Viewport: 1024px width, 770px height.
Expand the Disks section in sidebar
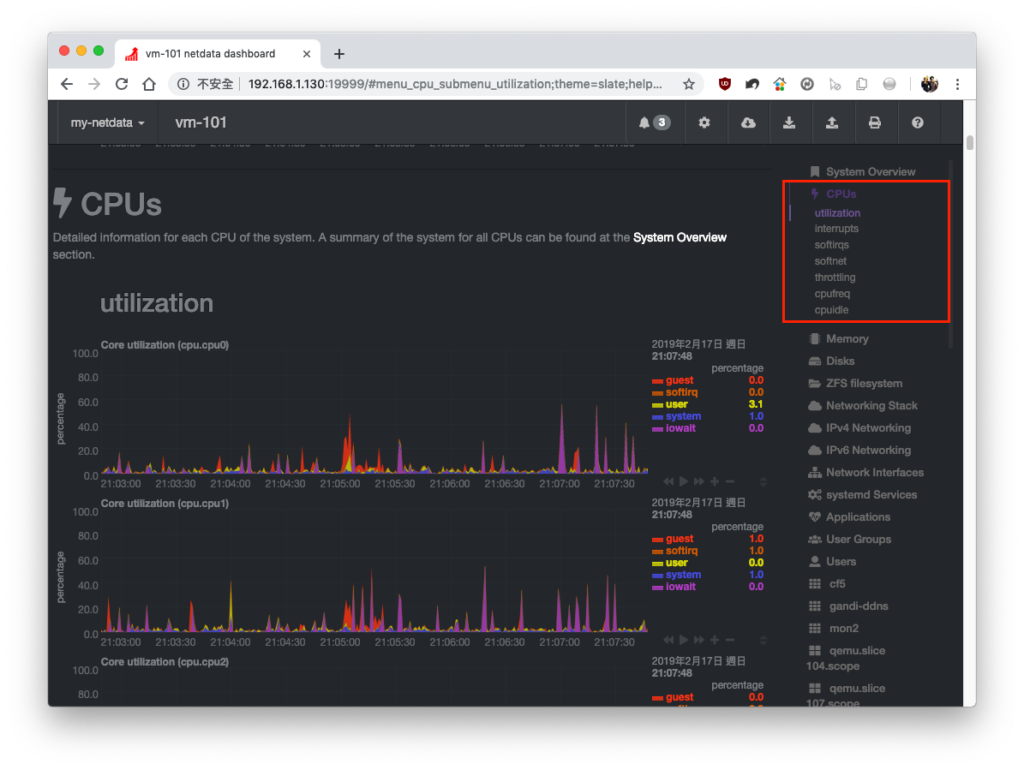click(x=840, y=361)
